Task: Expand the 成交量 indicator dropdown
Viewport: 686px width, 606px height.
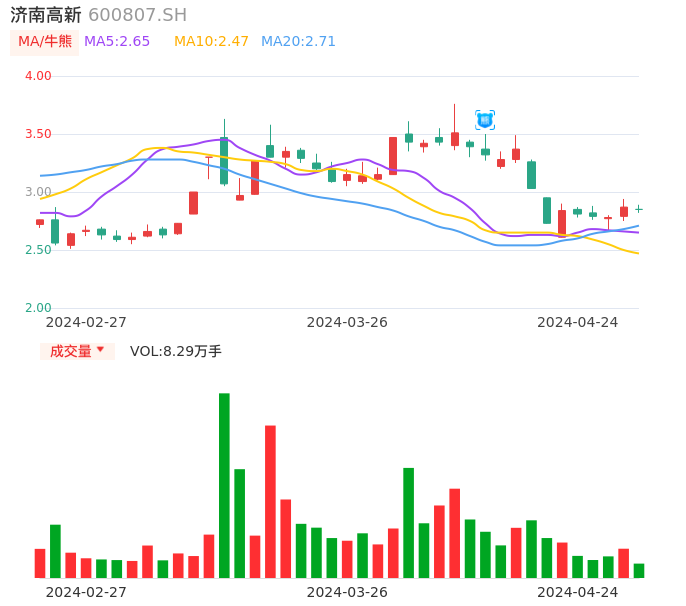Action: (x=77, y=351)
